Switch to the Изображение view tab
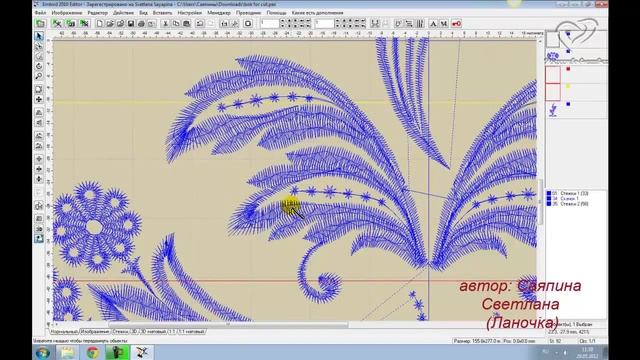This screenshot has width=640, height=360. (x=95, y=332)
